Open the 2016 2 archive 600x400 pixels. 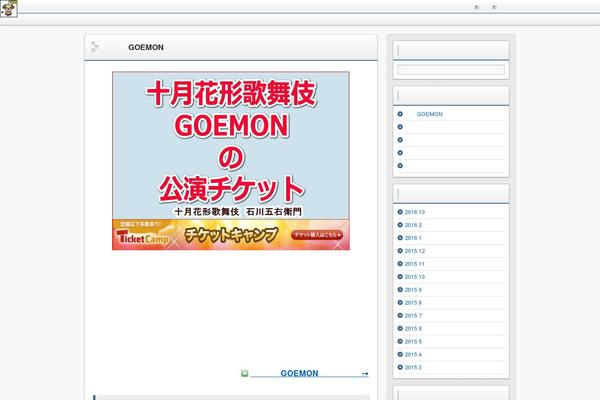pyautogui.click(x=413, y=225)
